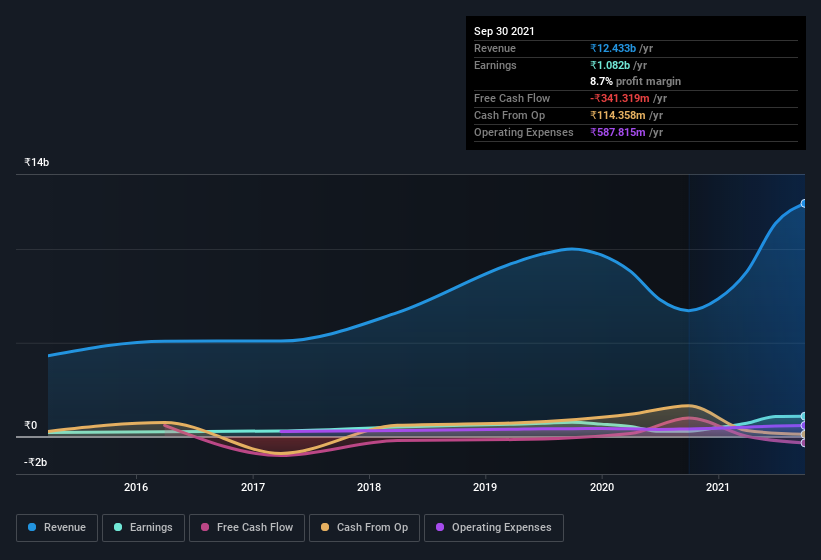This screenshot has width=821, height=560.
Task: Toggle the Operating Expenses legend button
Action: pyautogui.click(x=494, y=528)
